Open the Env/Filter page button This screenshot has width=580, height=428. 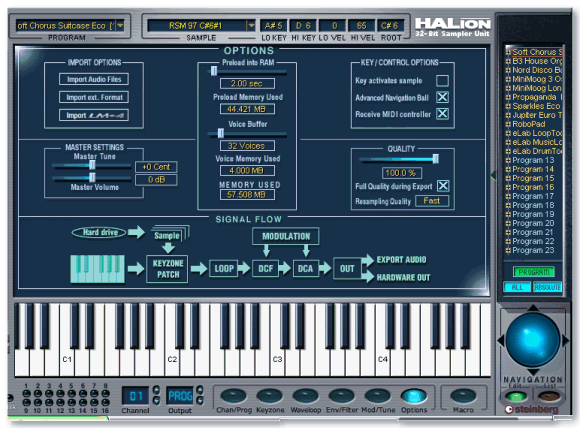(341, 396)
